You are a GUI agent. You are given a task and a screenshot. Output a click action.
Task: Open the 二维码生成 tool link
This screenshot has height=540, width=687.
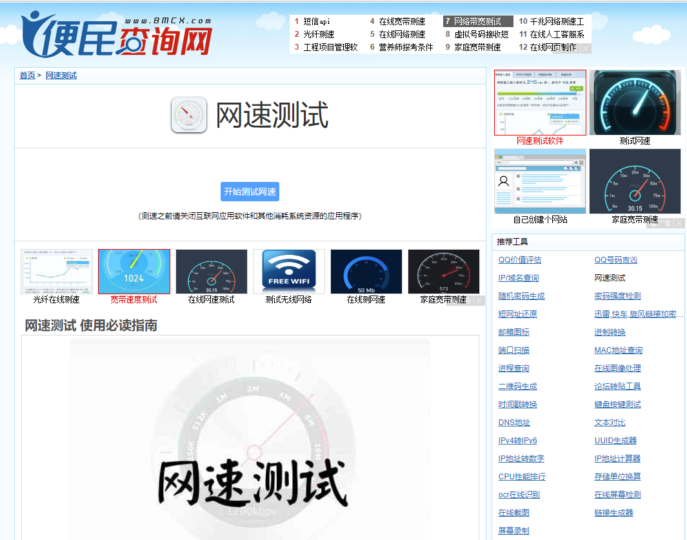pos(517,386)
